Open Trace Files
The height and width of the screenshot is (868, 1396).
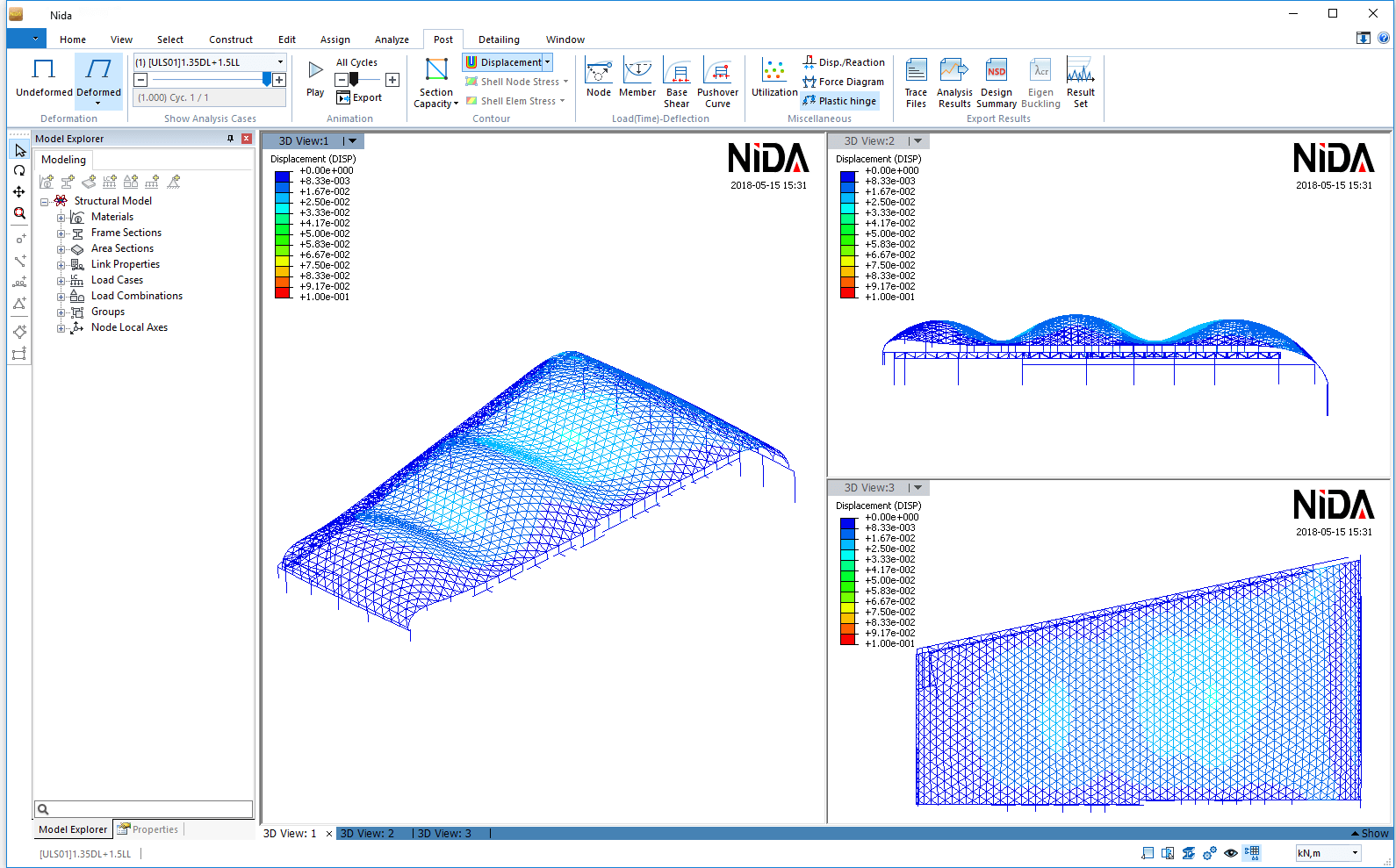[916, 82]
